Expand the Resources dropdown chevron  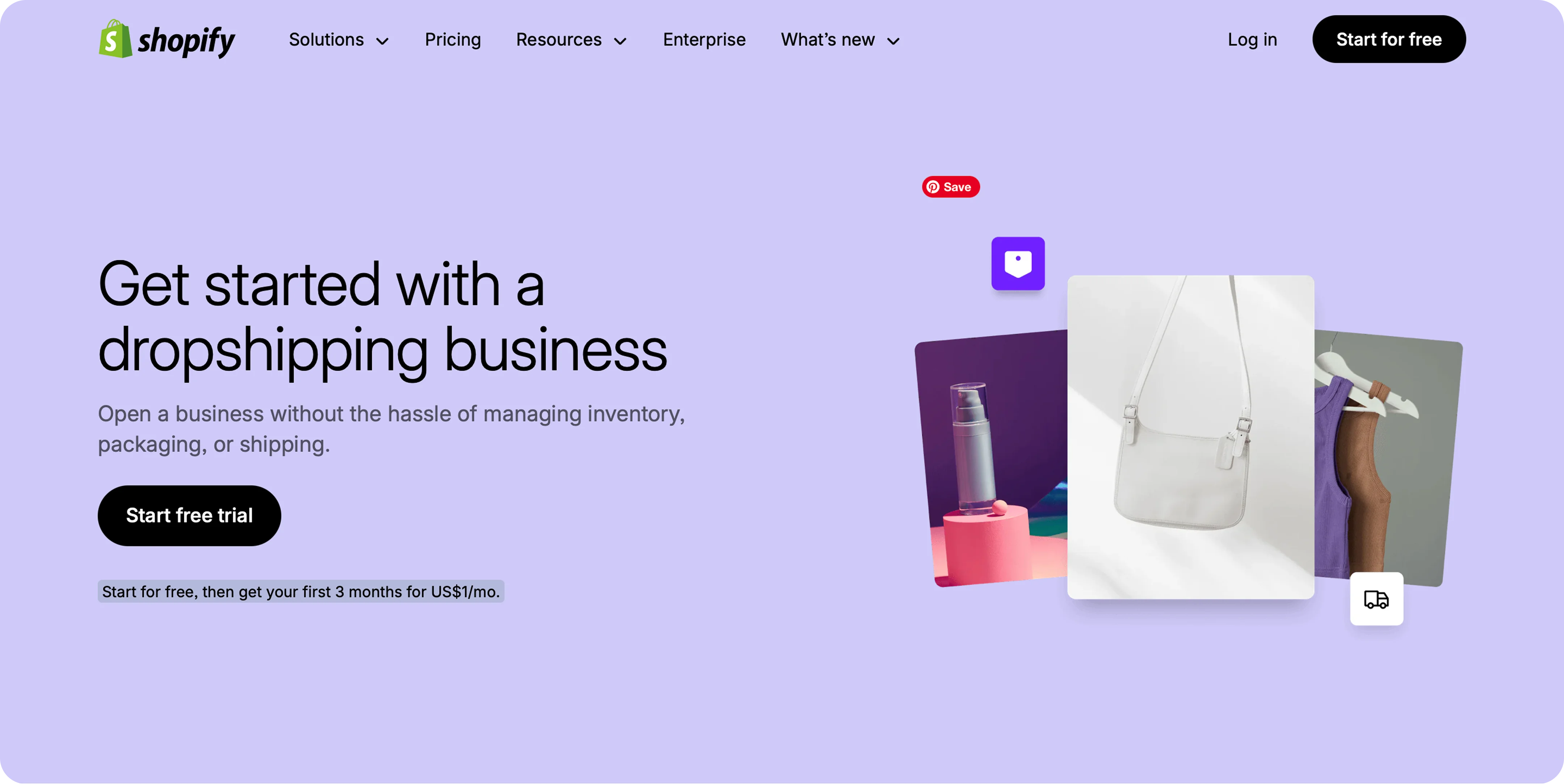coord(620,41)
